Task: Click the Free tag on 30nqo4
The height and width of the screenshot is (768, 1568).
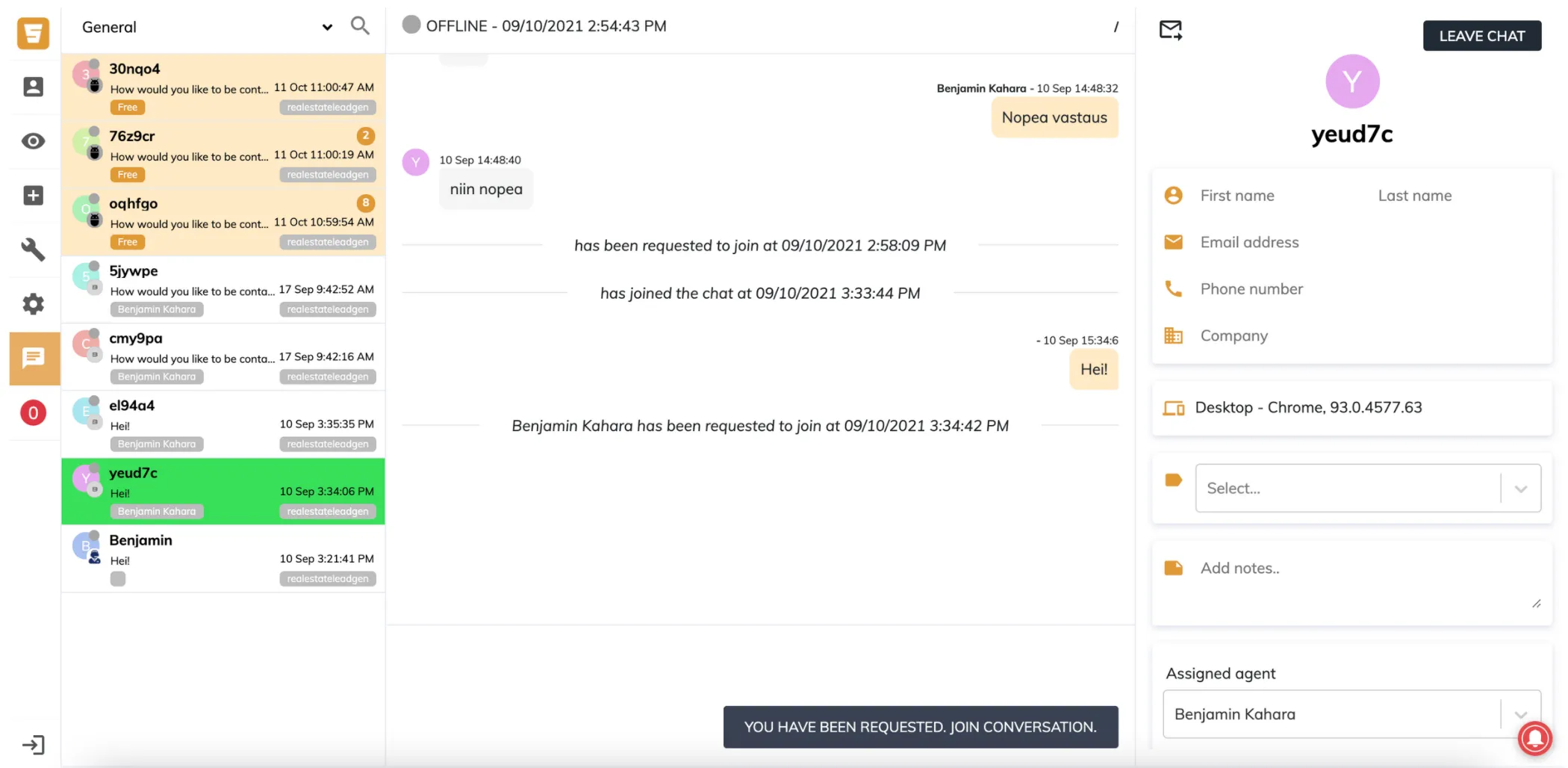Action: coord(127,108)
